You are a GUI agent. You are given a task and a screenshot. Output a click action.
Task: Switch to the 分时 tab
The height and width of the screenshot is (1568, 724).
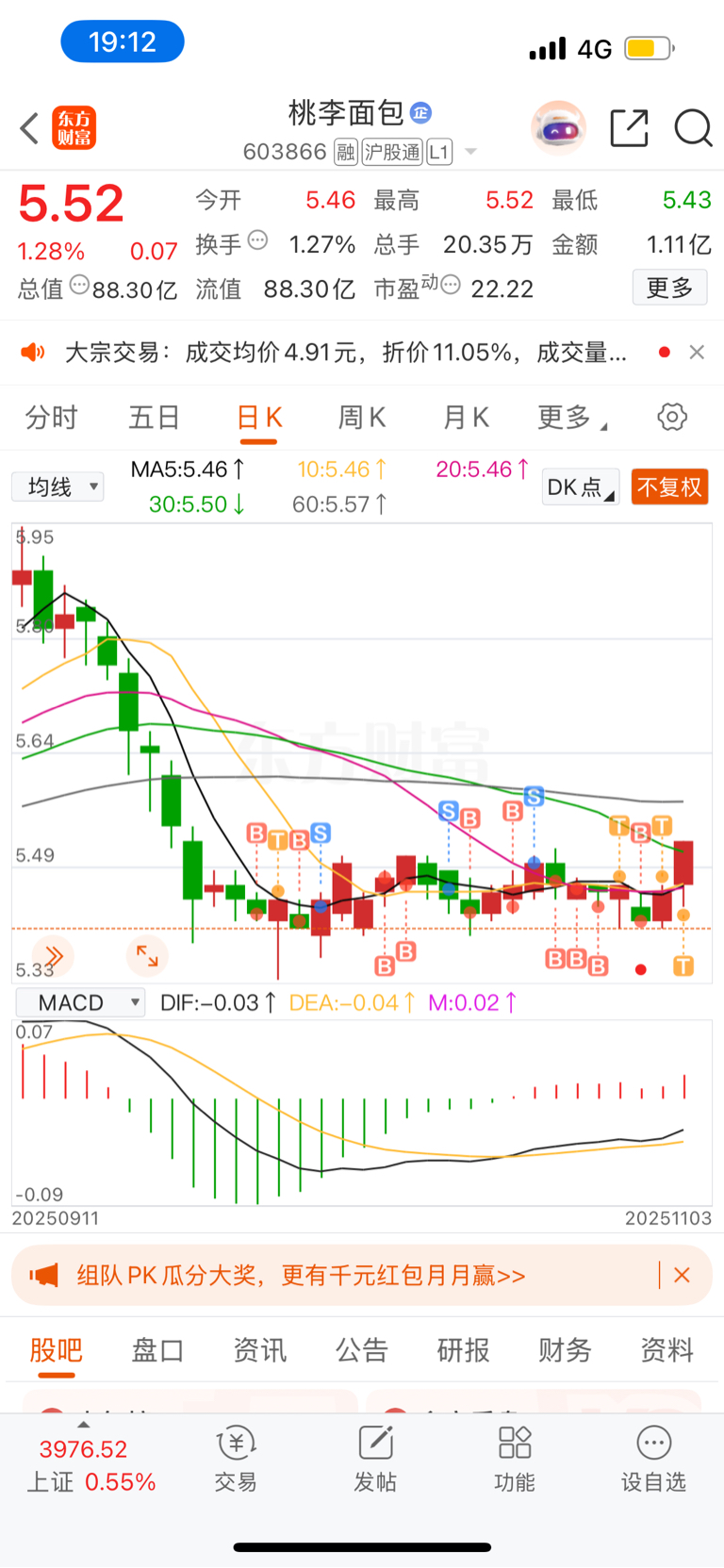pyautogui.click(x=51, y=417)
